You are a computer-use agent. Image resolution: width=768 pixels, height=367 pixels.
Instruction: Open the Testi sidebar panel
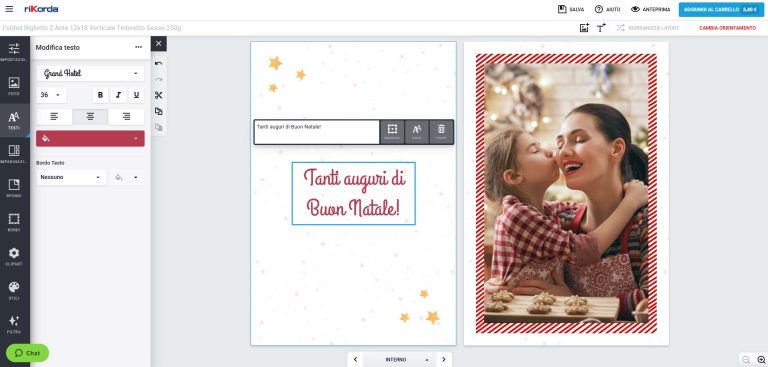(x=14, y=121)
